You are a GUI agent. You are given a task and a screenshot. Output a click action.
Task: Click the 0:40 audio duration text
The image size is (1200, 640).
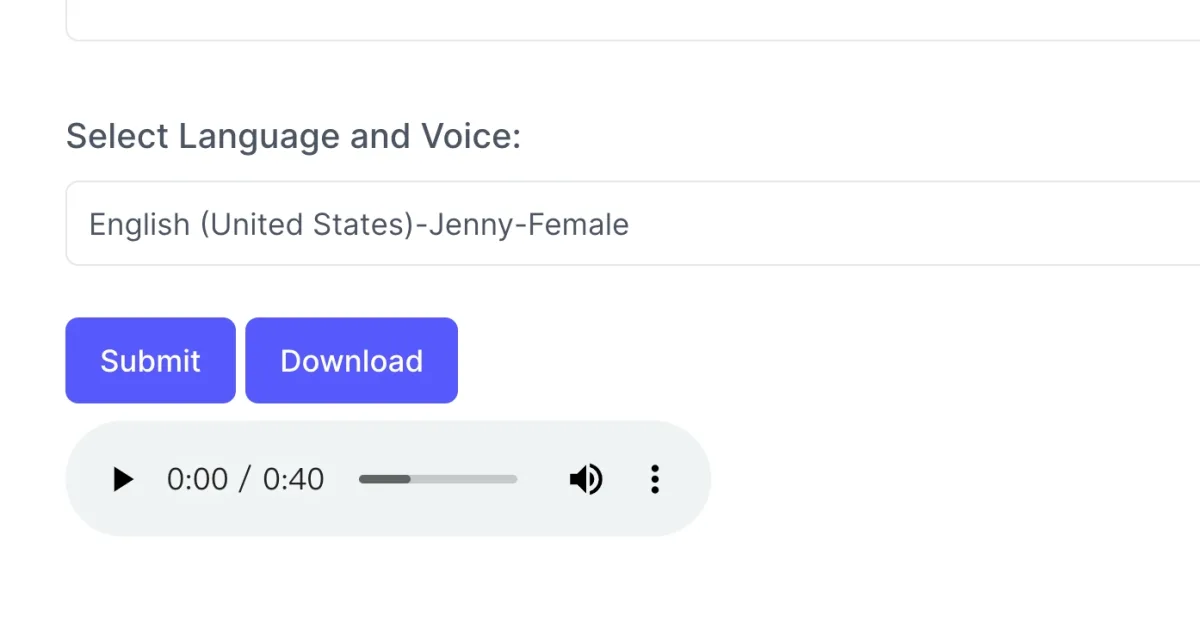coord(294,480)
